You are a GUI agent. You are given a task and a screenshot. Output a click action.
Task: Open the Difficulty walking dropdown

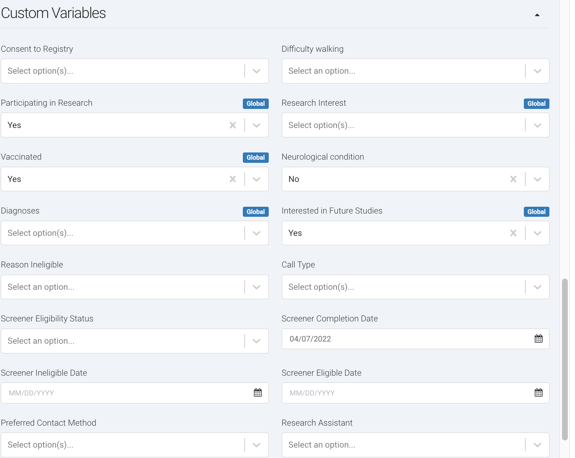click(x=537, y=71)
